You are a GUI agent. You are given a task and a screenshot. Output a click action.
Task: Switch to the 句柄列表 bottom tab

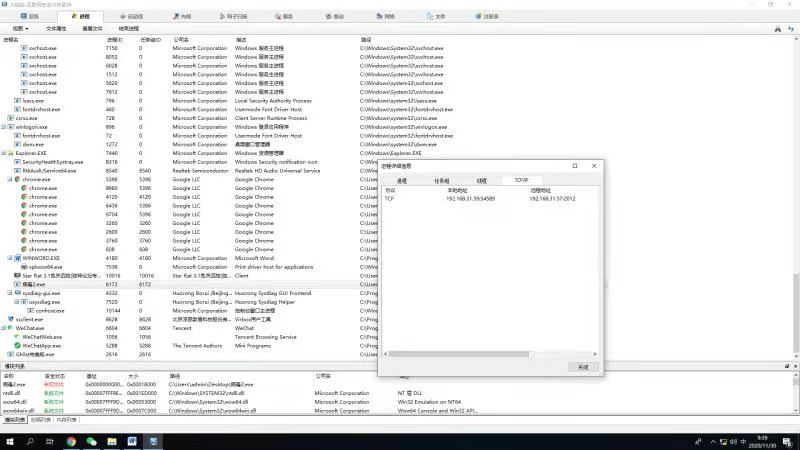(x=40, y=420)
